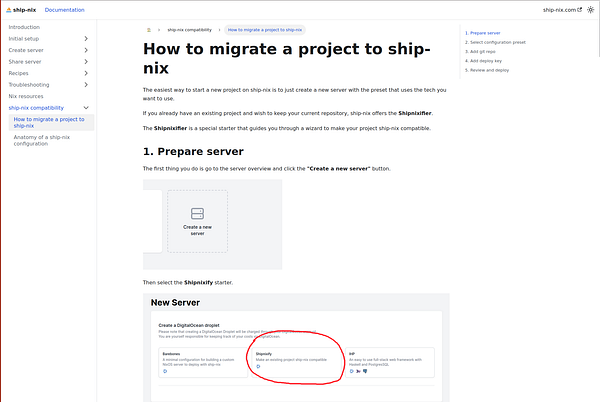The width and height of the screenshot is (600, 402).
Task: Expand the Initial setup section chevron
Action: (x=86, y=39)
